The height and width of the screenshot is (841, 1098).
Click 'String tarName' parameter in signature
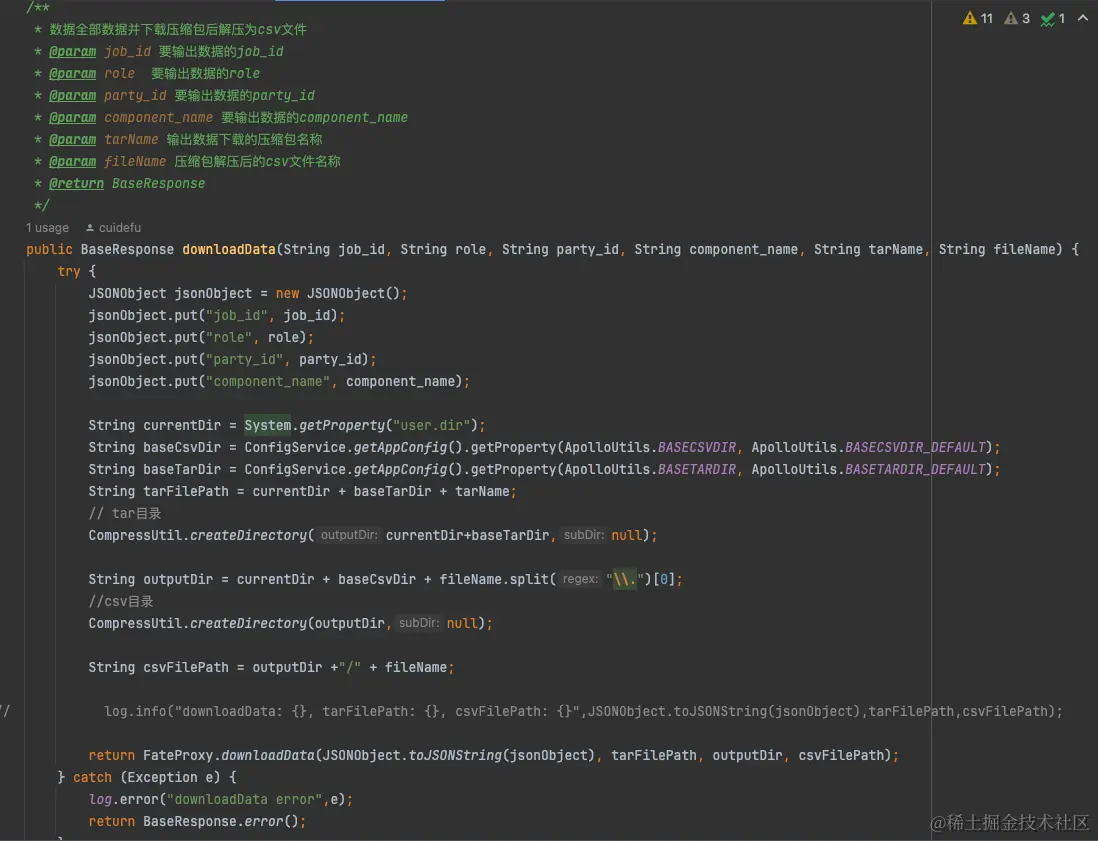pos(868,249)
